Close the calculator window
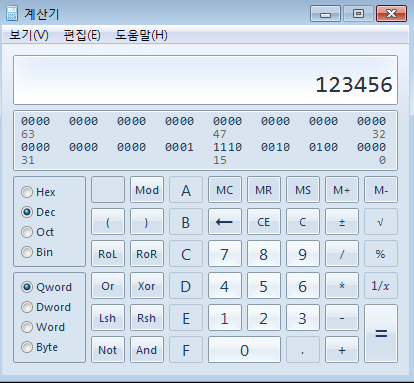414x383 pixels. [391, 14]
